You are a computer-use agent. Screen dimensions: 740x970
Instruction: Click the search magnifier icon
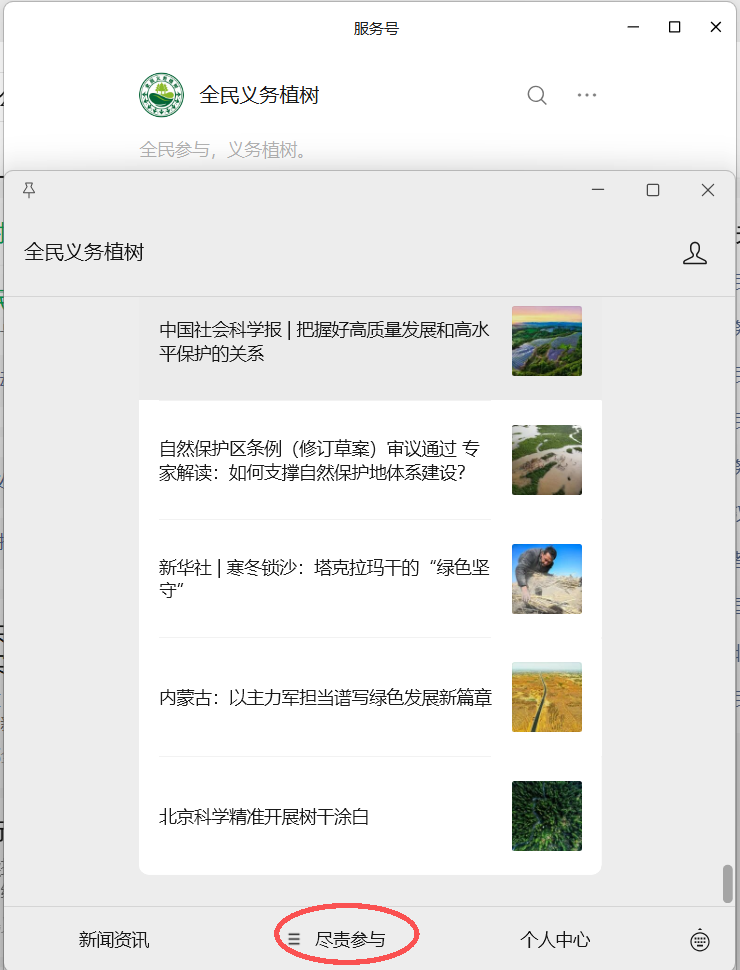coord(537,95)
